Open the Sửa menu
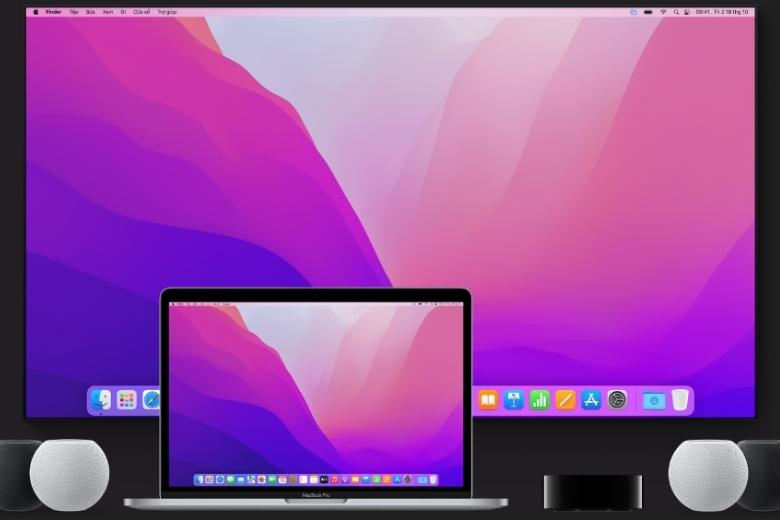The height and width of the screenshot is (520, 780). pos(90,12)
